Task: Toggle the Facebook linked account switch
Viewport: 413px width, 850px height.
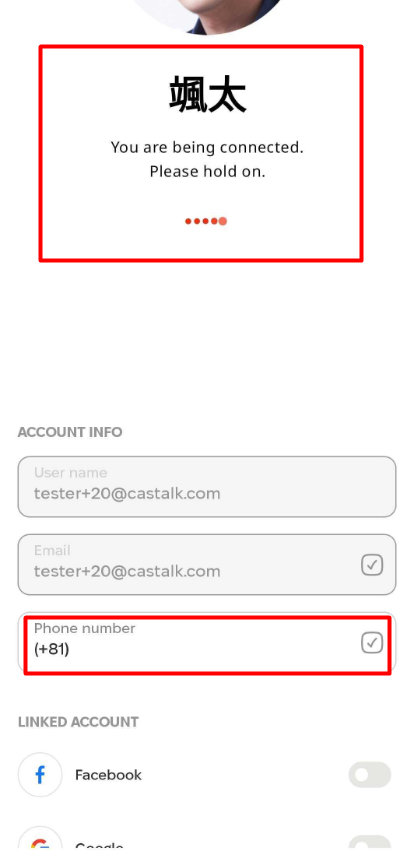Action: coord(370,775)
